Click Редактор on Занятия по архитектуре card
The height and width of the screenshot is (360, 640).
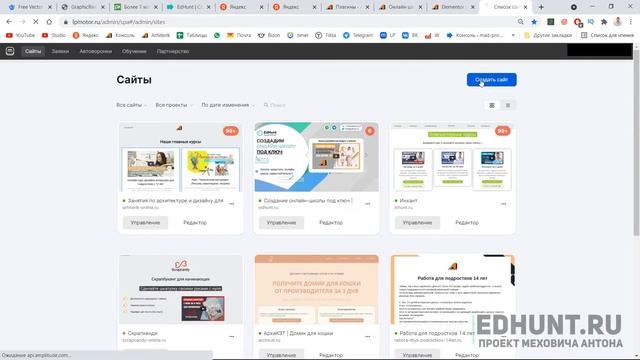pyautogui.click(x=195, y=222)
